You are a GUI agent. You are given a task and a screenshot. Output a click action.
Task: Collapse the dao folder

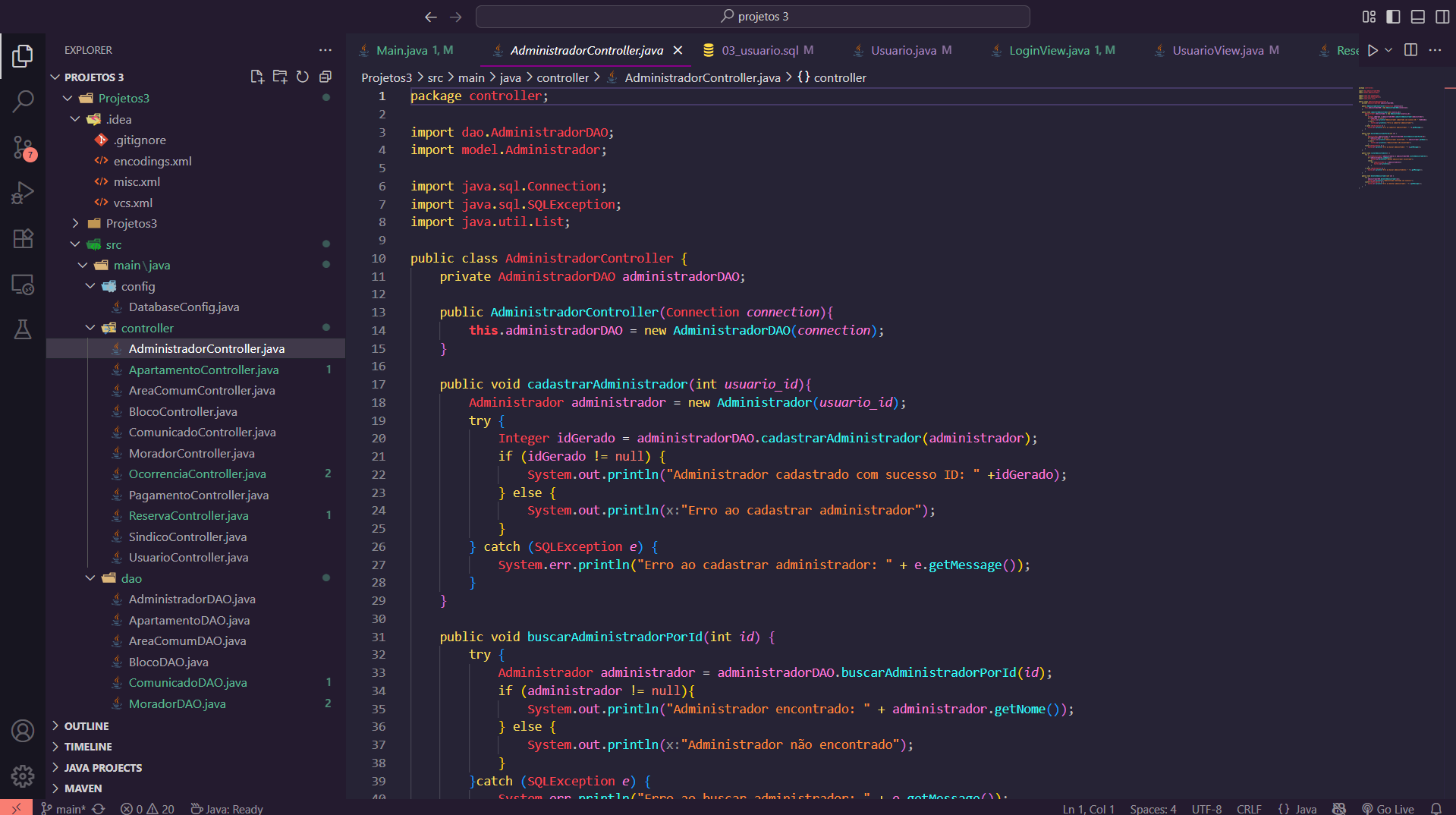[x=131, y=578]
